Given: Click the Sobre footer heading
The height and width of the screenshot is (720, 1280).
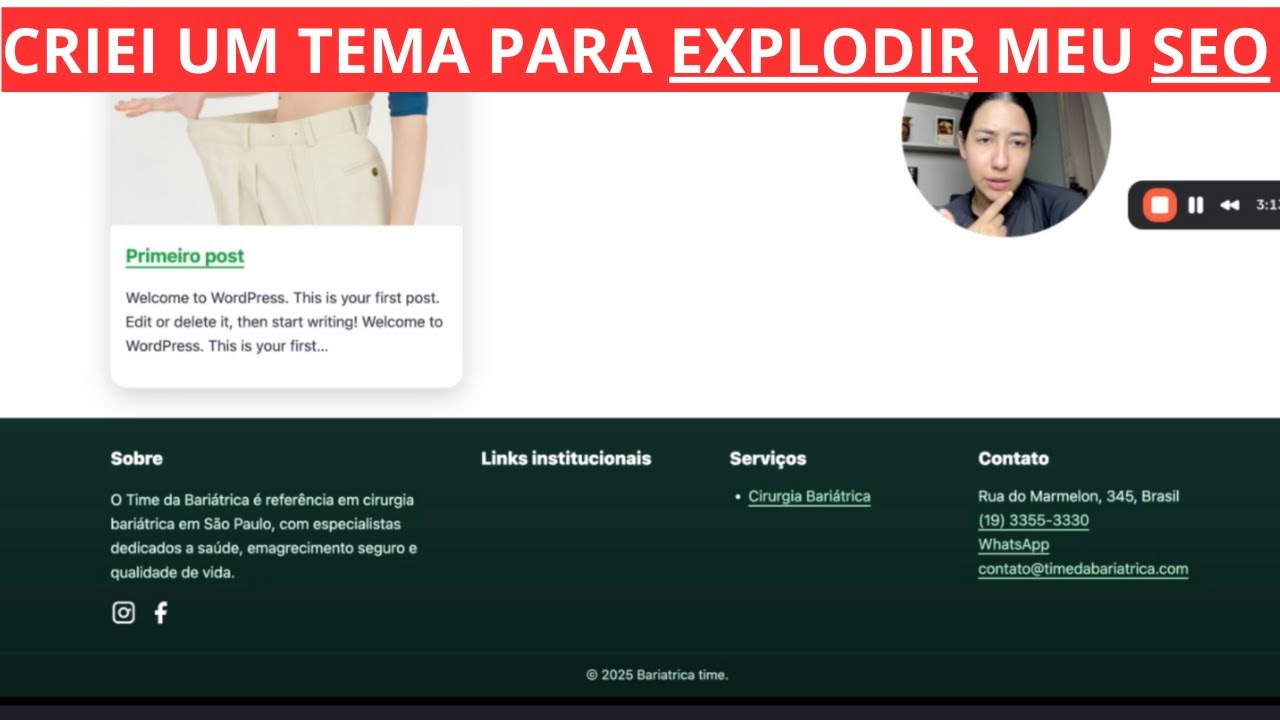Looking at the screenshot, I should click(x=136, y=459).
